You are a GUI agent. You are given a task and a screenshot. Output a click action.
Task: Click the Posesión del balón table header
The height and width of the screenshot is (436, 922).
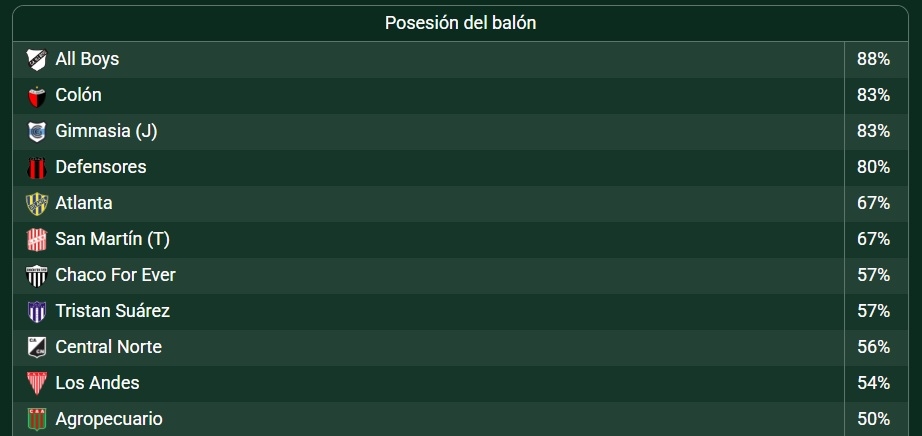click(x=461, y=23)
